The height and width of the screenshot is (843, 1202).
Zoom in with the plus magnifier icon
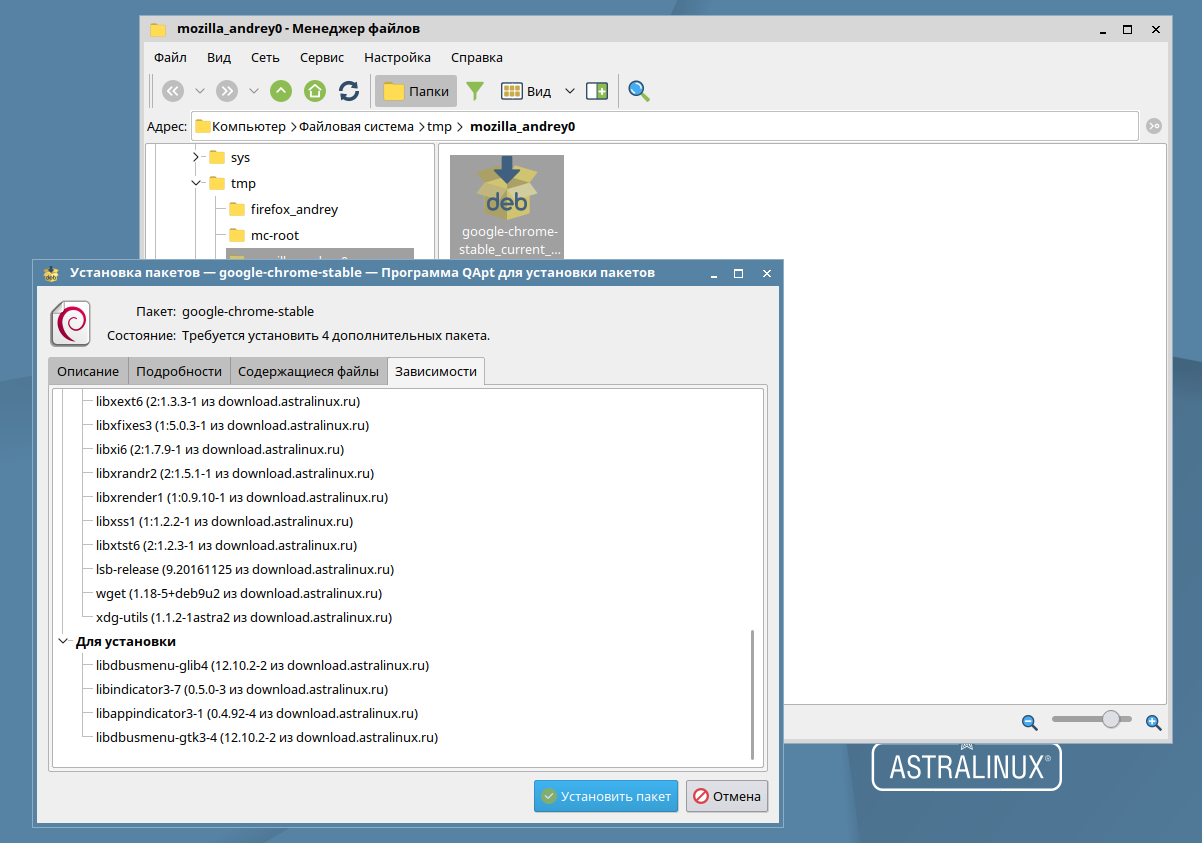(x=1153, y=721)
